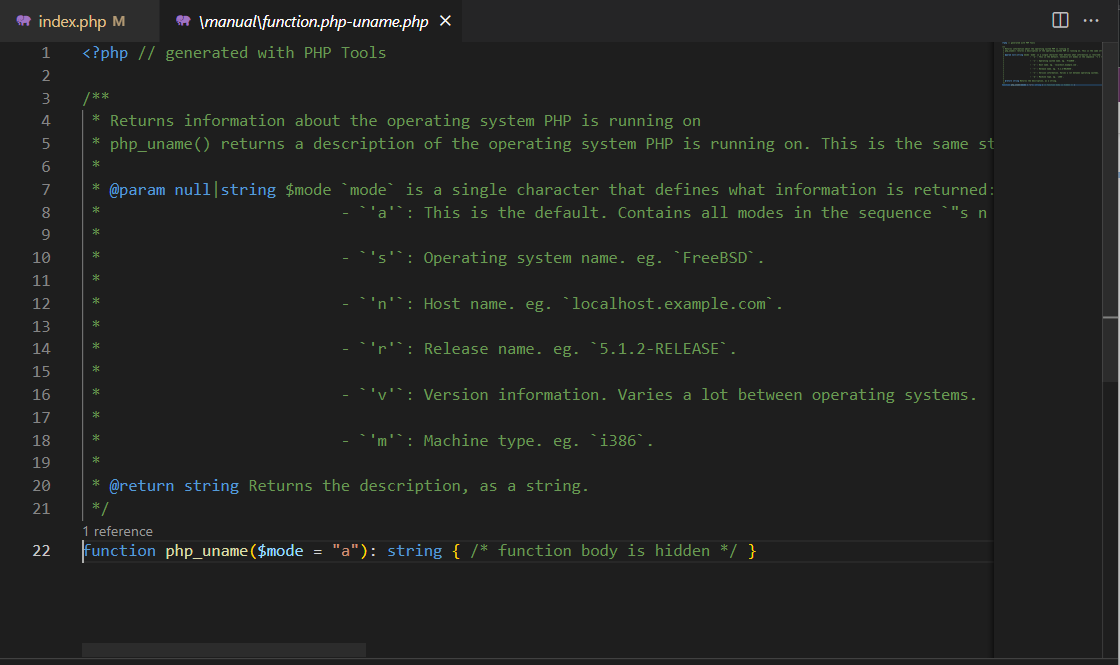Click the 'null' type on line 7
The height and width of the screenshot is (665, 1120).
click(193, 189)
